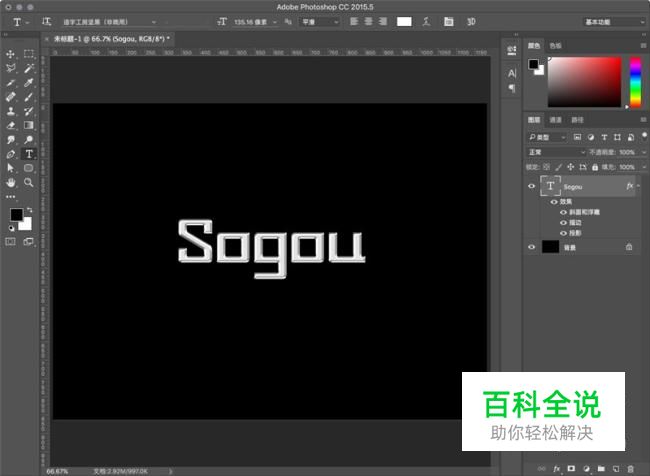Screen dimensions: 650x476
Task: Click the swap foreground/background colors arrow
Action: [29, 210]
